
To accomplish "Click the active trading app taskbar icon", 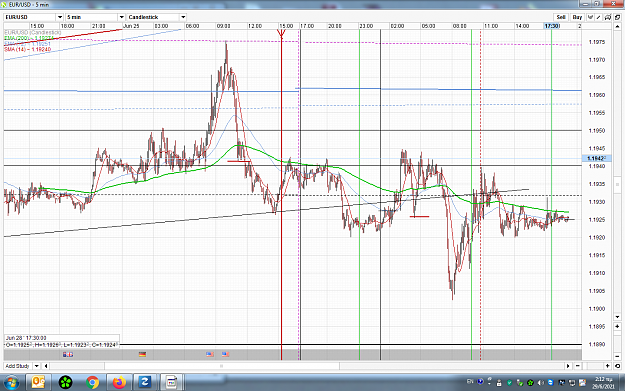I will tap(172, 383).
